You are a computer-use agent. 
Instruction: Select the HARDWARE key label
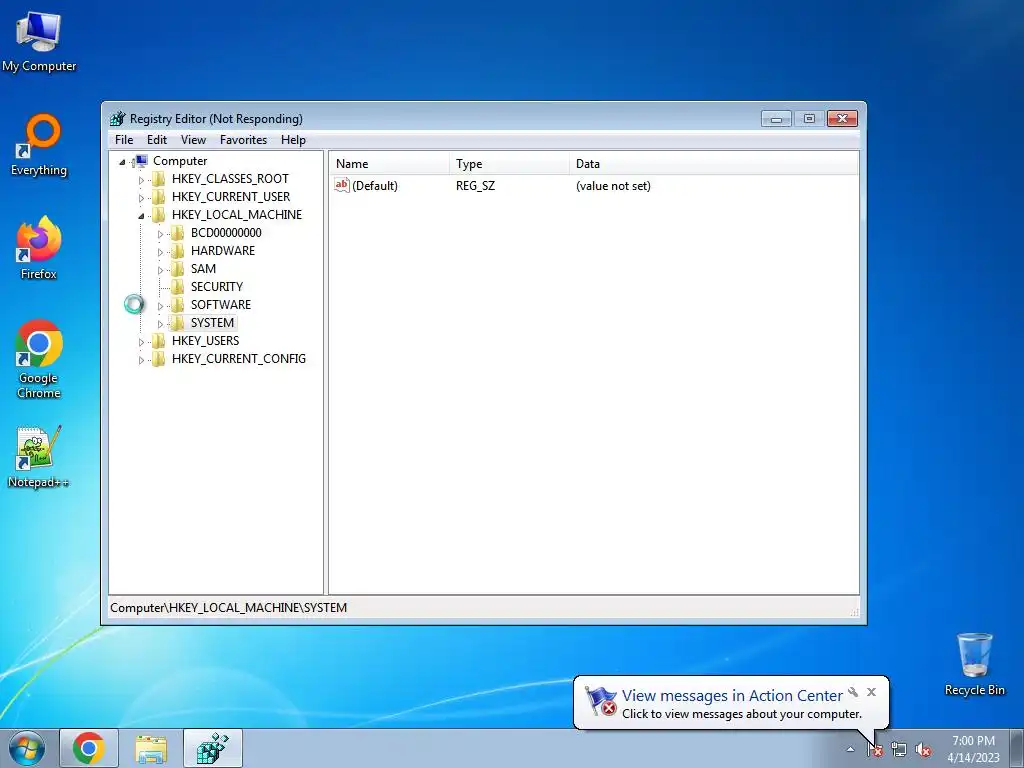click(x=223, y=251)
